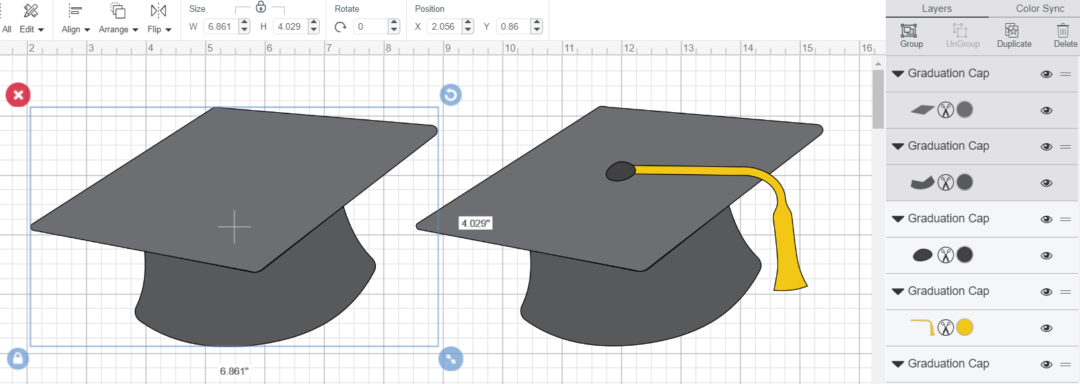
Task: Click scissors cut icon on the dark oval layer
Action: point(945,255)
